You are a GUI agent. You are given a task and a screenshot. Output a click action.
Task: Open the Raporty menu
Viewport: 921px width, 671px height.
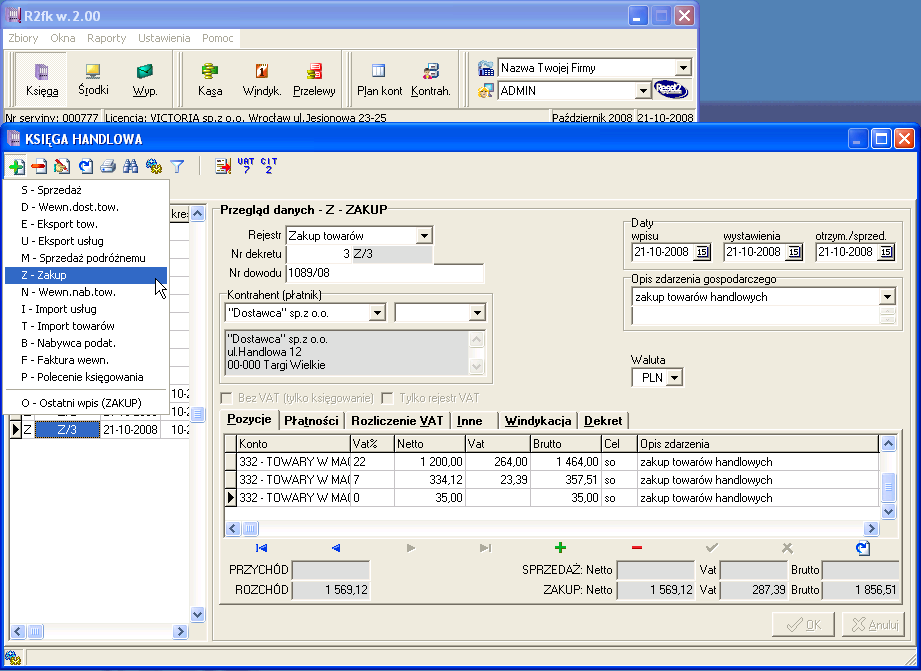(x=106, y=38)
